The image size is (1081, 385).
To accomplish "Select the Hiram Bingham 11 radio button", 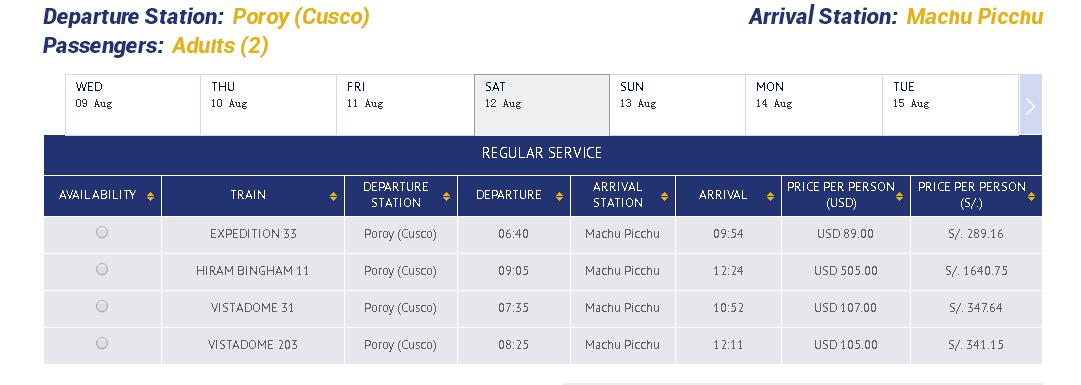I will [102, 269].
